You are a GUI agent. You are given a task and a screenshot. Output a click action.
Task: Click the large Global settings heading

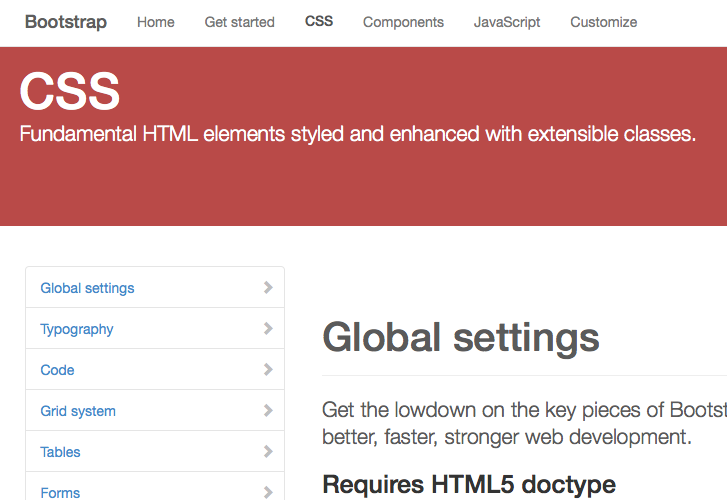(x=461, y=338)
